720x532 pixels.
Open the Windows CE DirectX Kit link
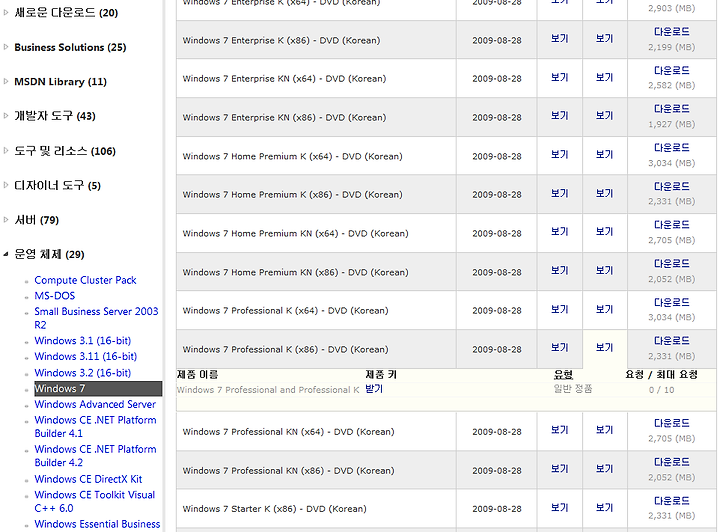(88, 479)
